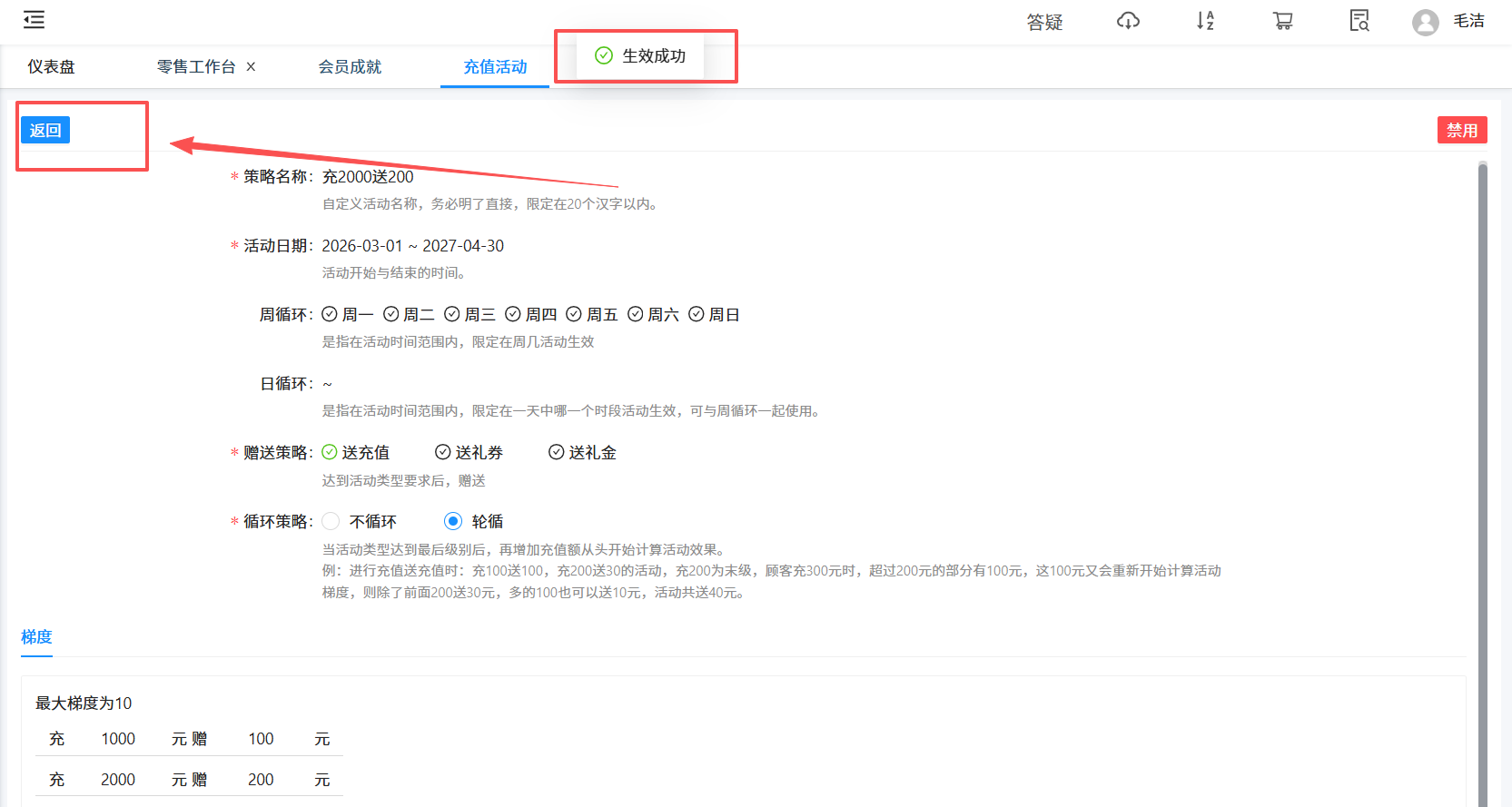Click the strategy name 充2000送200

click(368, 177)
